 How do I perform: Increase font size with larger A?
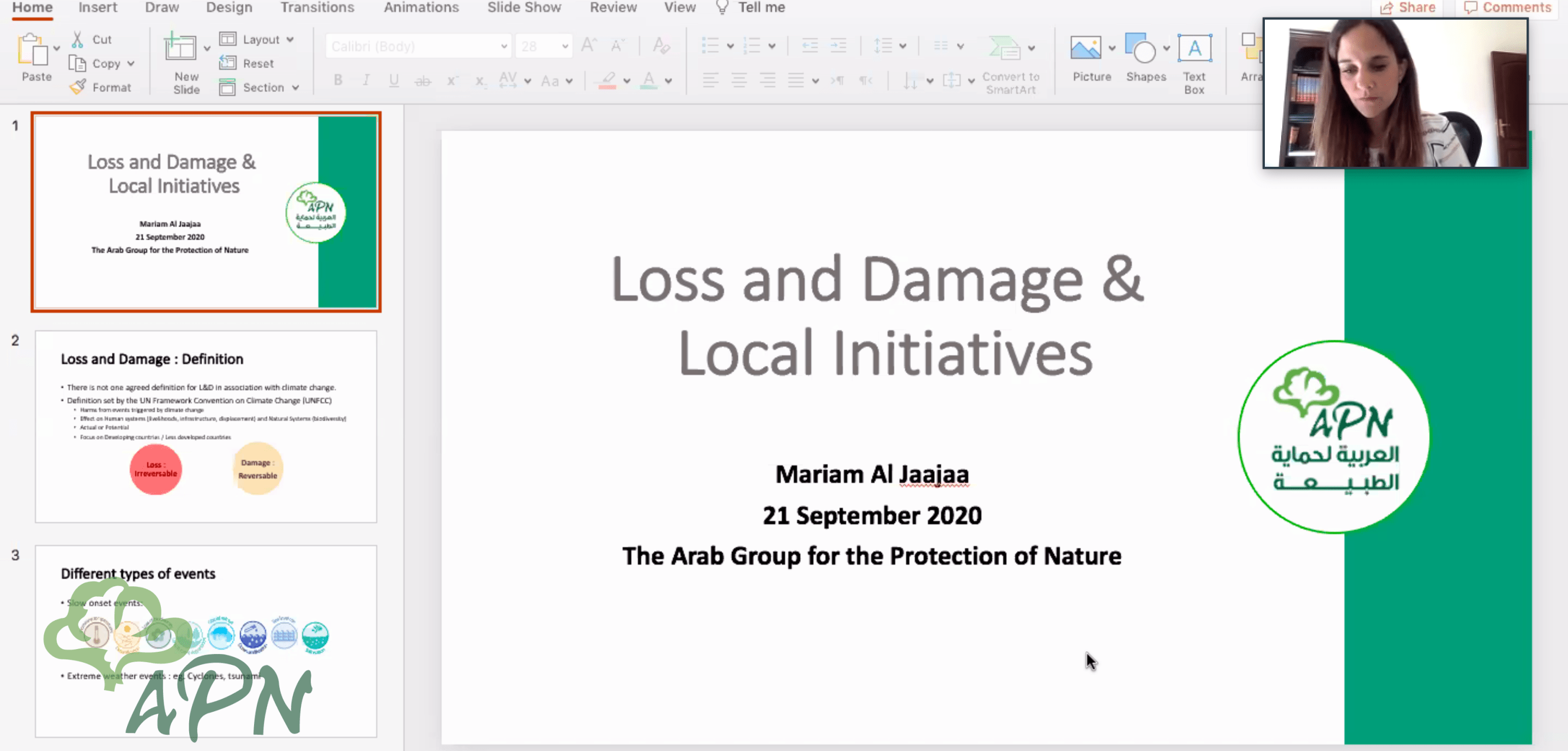pos(589,46)
